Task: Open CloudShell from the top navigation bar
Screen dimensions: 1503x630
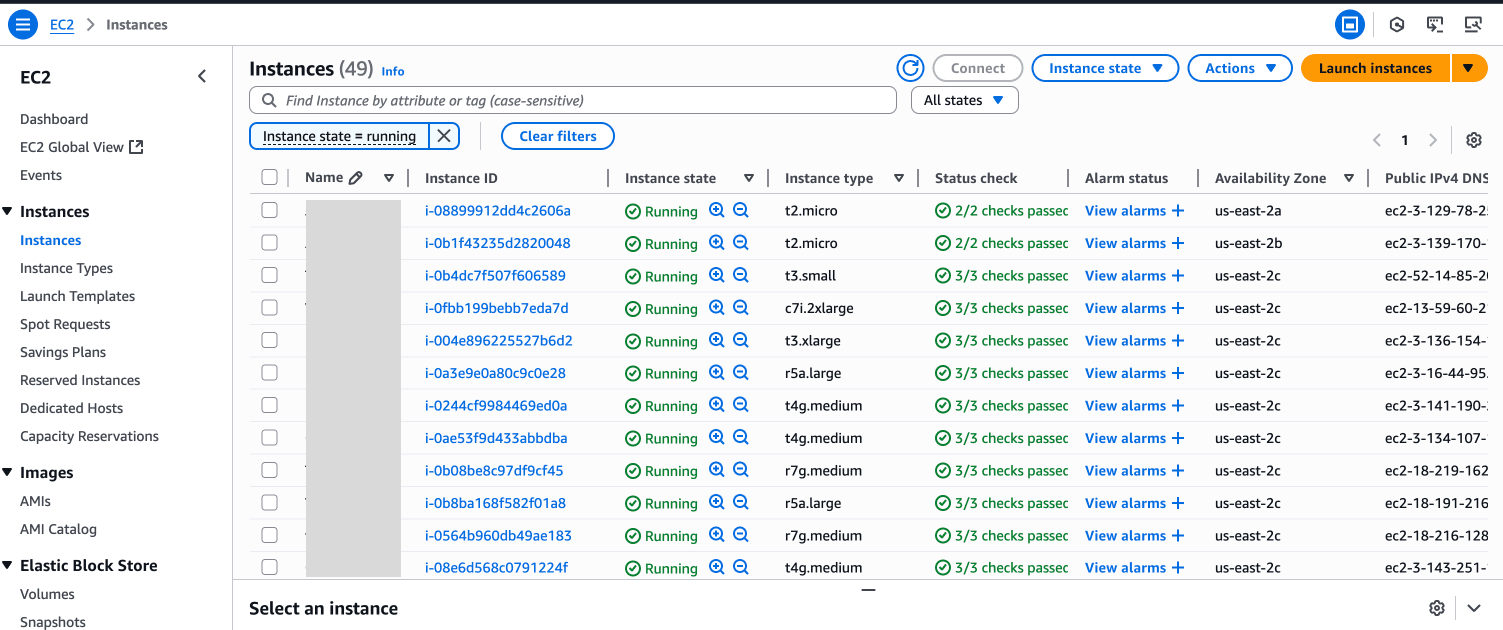Action: pos(1435,24)
